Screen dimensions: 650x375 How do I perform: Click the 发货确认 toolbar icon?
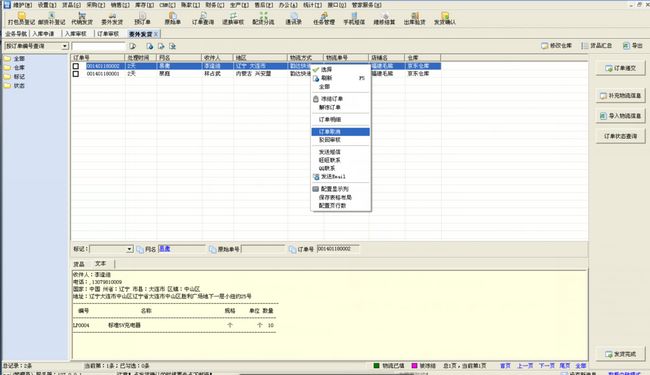[x=445, y=18]
